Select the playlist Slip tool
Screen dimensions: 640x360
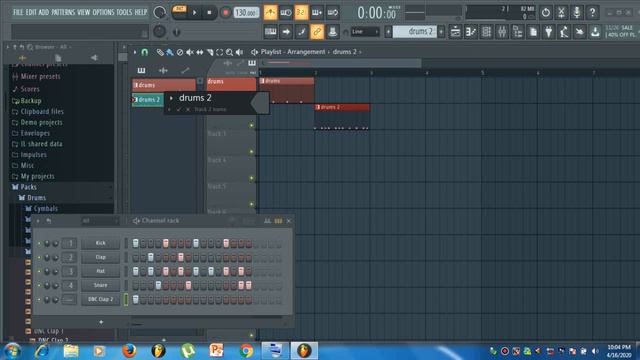click(200, 52)
